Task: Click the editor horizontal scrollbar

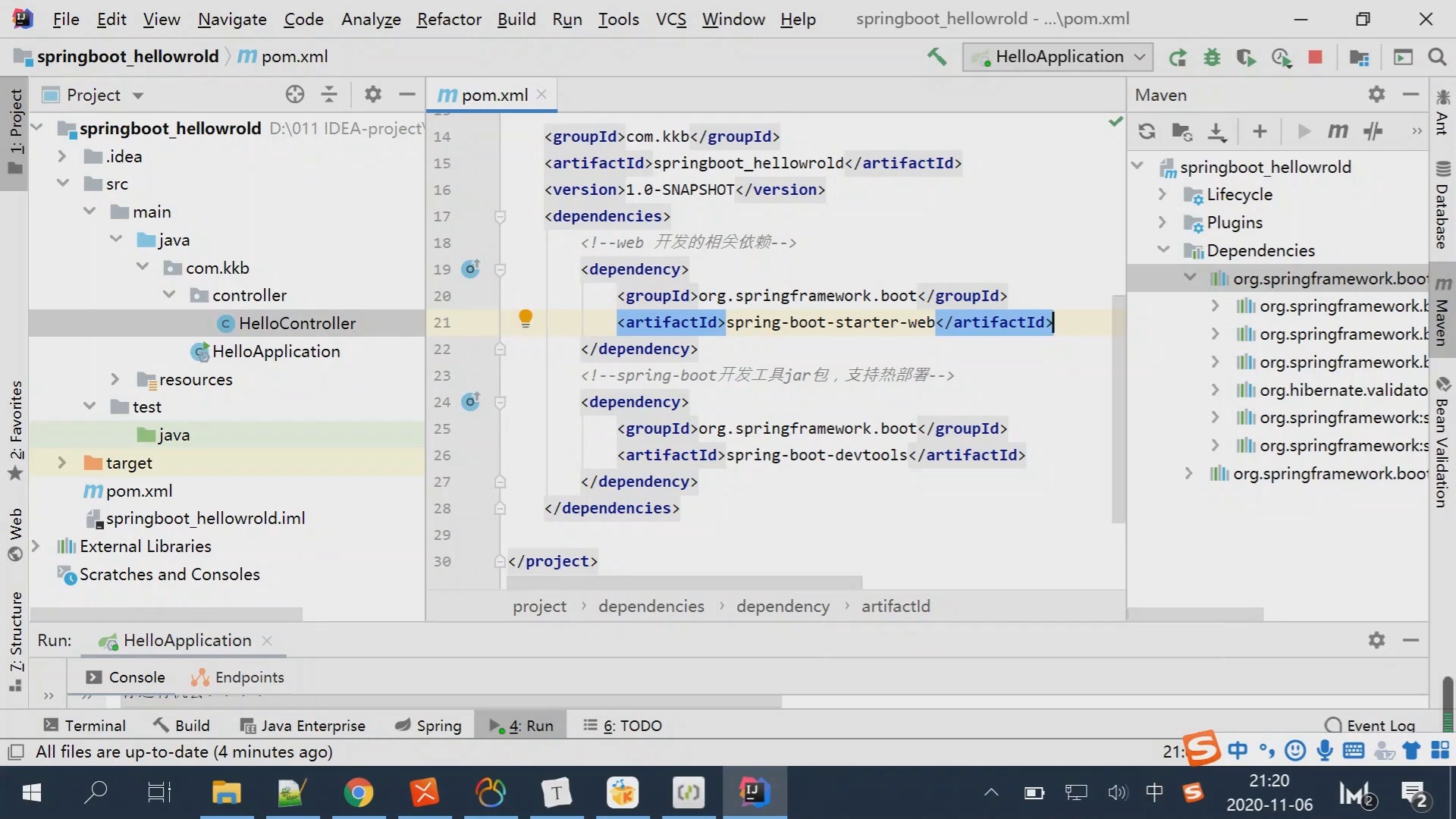Action: (x=684, y=582)
